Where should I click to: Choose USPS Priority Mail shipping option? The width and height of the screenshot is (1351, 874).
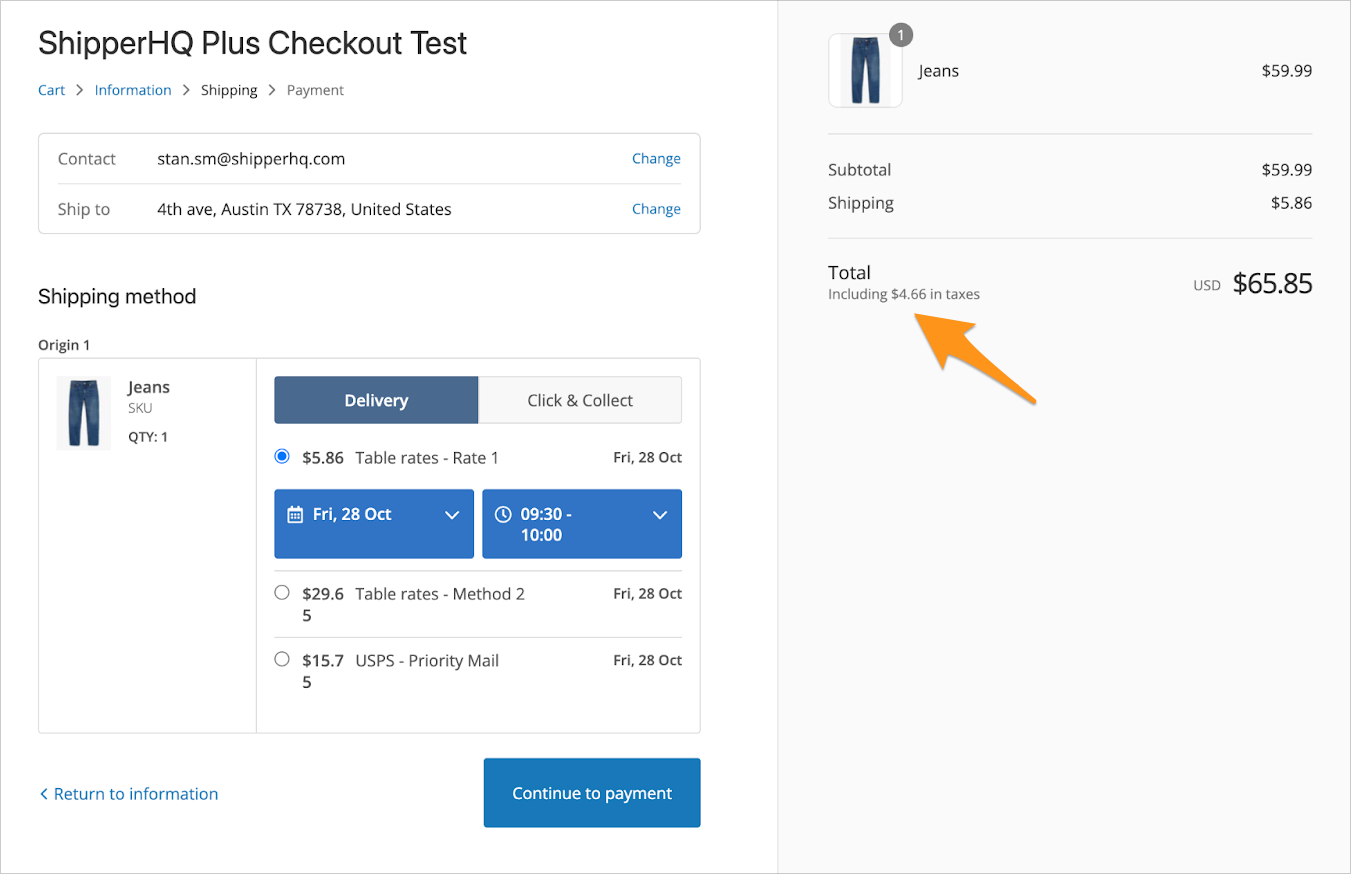pos(282,660)
